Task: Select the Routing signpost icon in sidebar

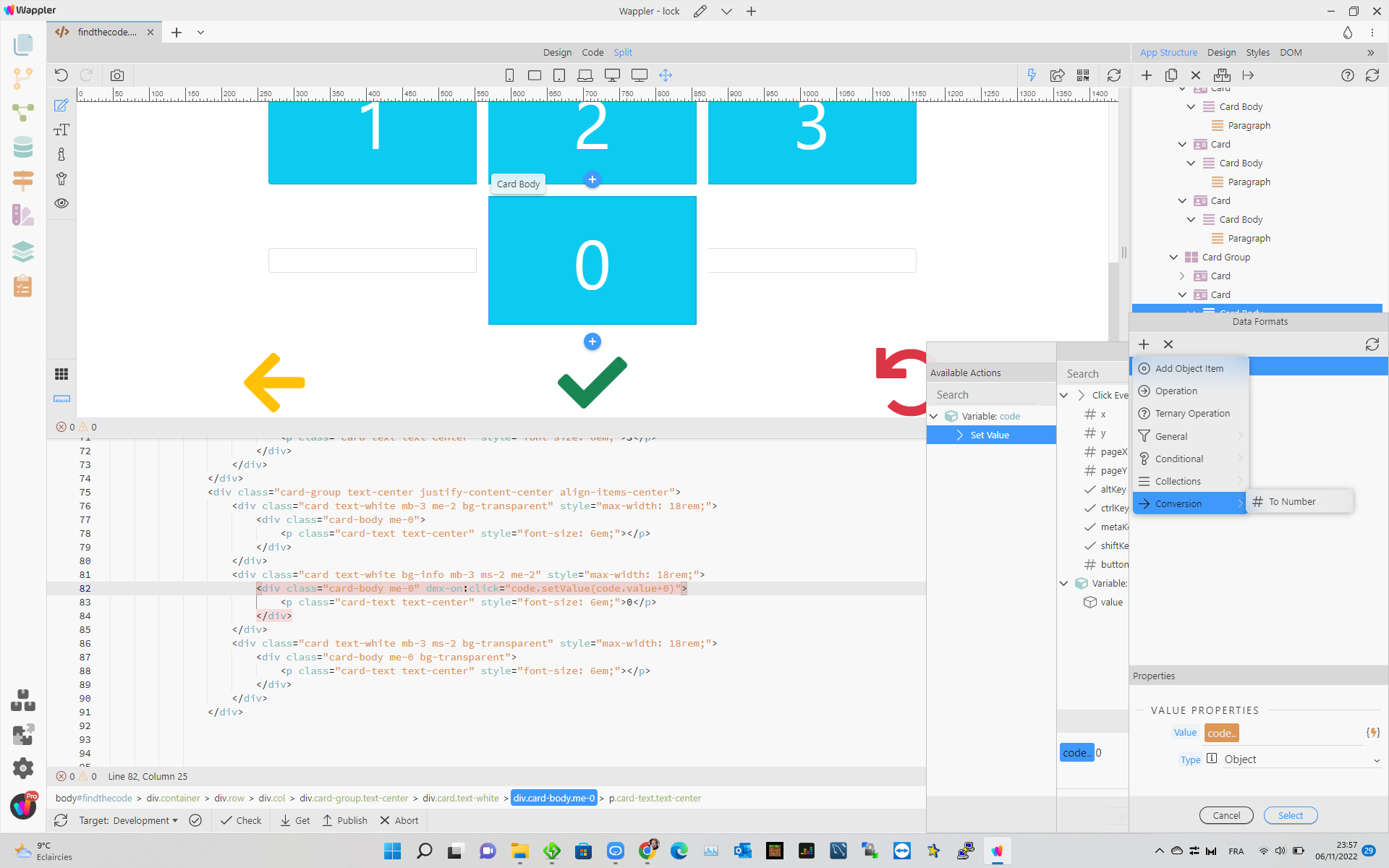Action: pos(23,180)
